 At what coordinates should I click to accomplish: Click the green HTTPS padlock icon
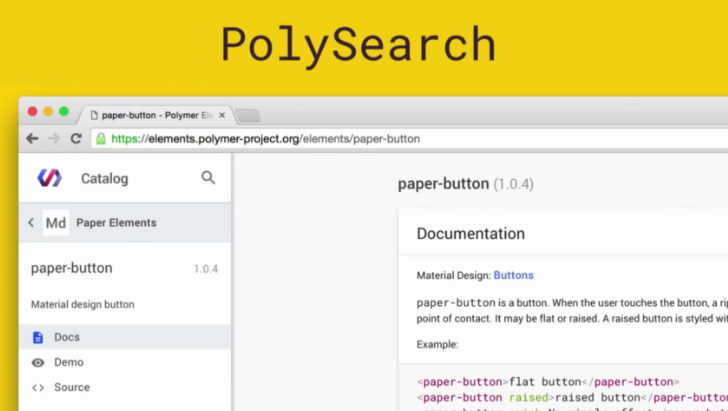pyautogui.click(x=101, y=138)
